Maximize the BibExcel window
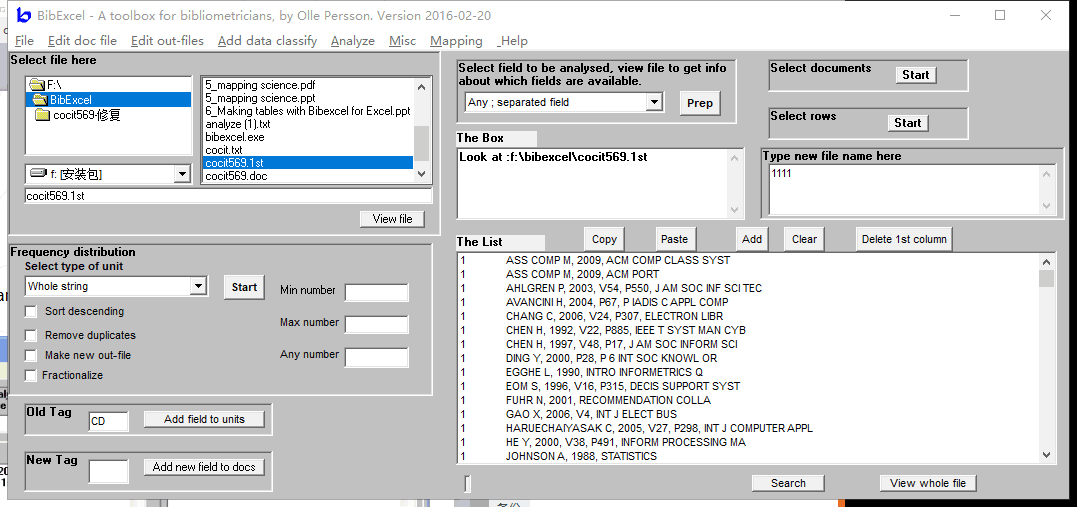1077x507 pixels. [x=1000, y=15]
